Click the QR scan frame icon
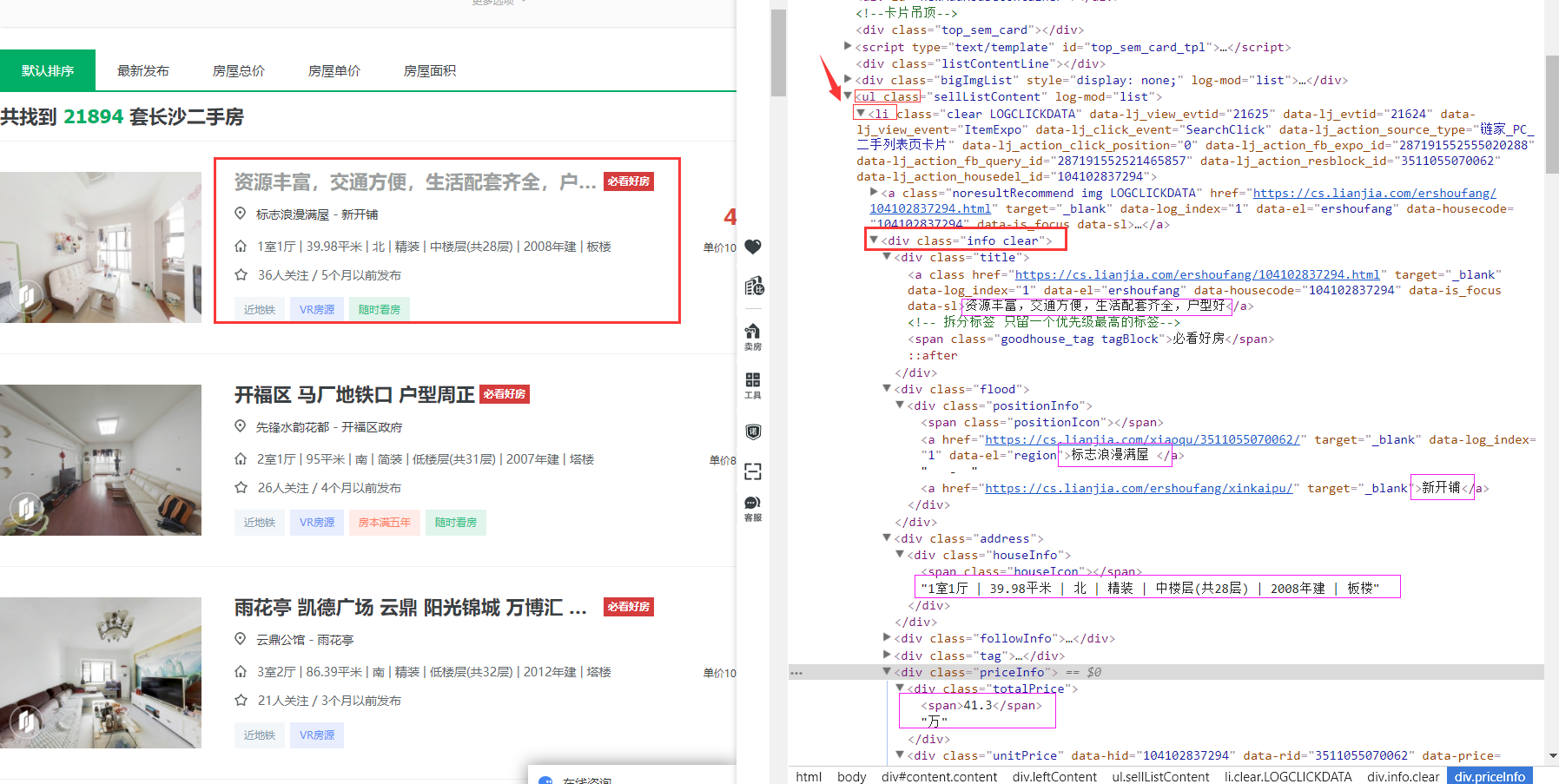The height and width of the screenshot is (784, 1559). click(753, 471)
